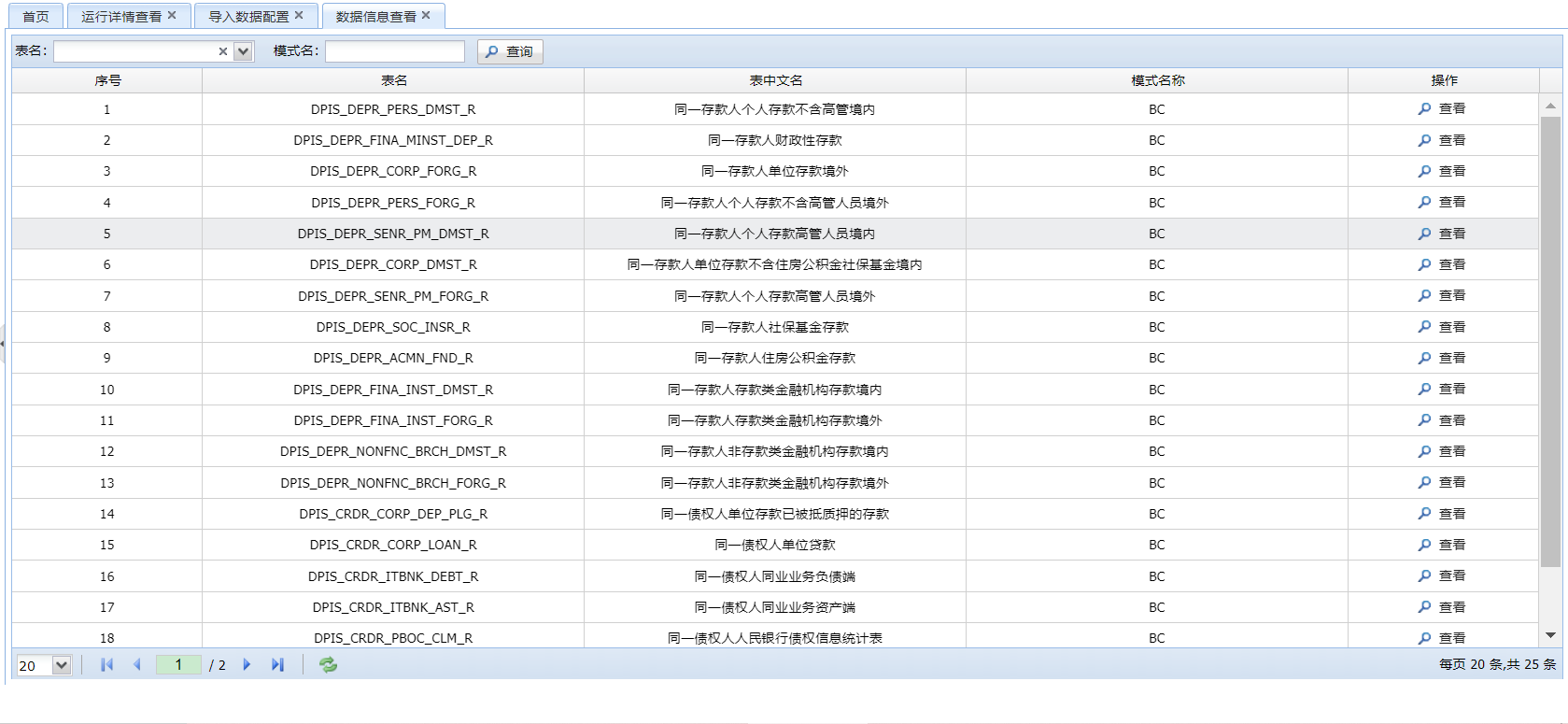The image size is (1568, 724).
Task: Click the 查询 search button
Action: tap(510, 52)
